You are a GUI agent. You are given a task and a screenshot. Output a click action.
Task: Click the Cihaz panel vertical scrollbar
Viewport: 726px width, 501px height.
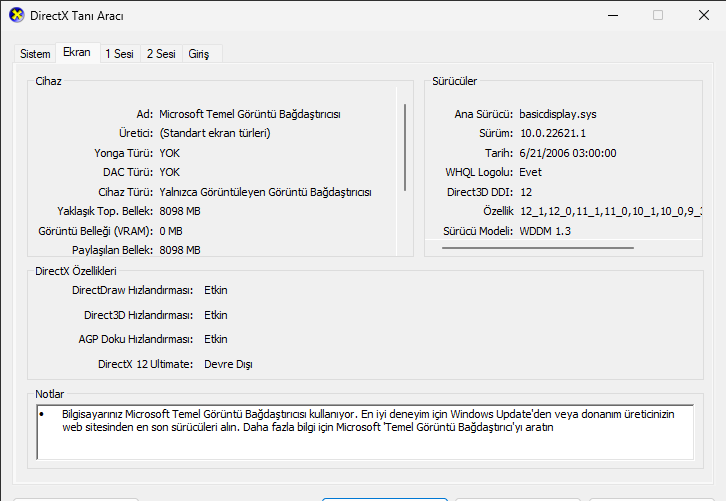(405, 147)
